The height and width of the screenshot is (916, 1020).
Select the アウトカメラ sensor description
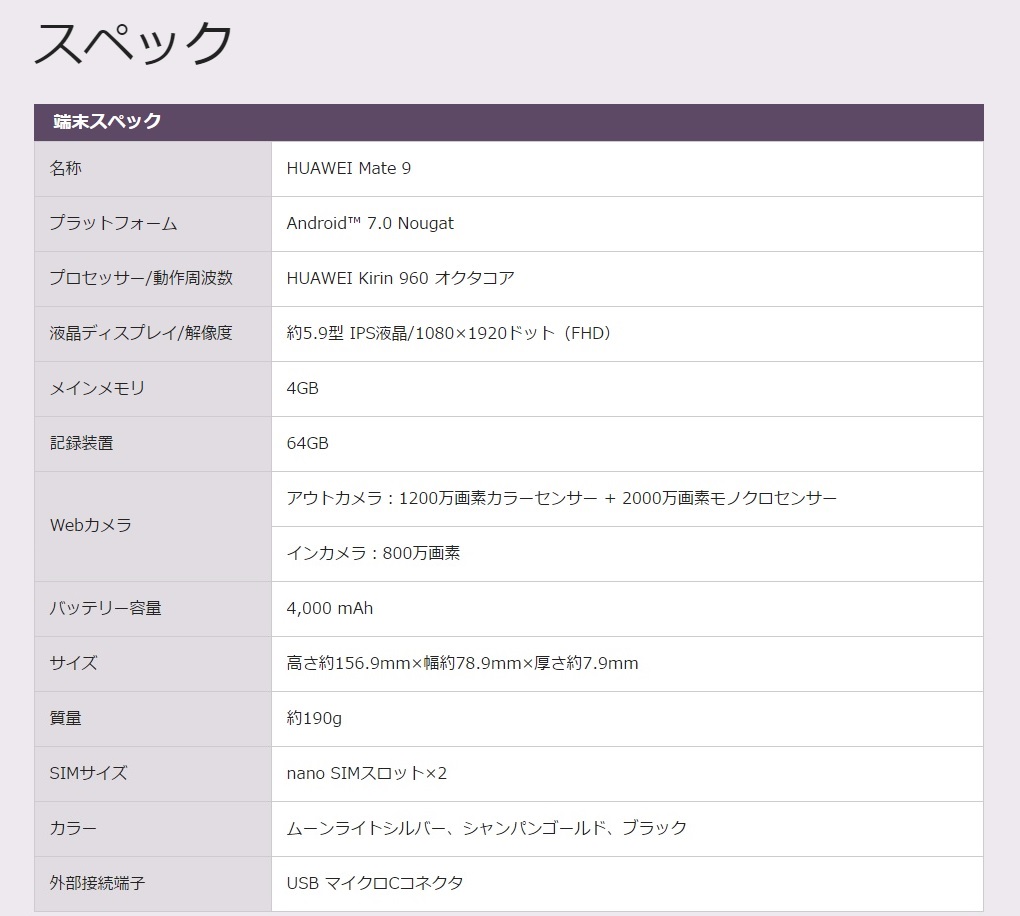pos(561,498)
